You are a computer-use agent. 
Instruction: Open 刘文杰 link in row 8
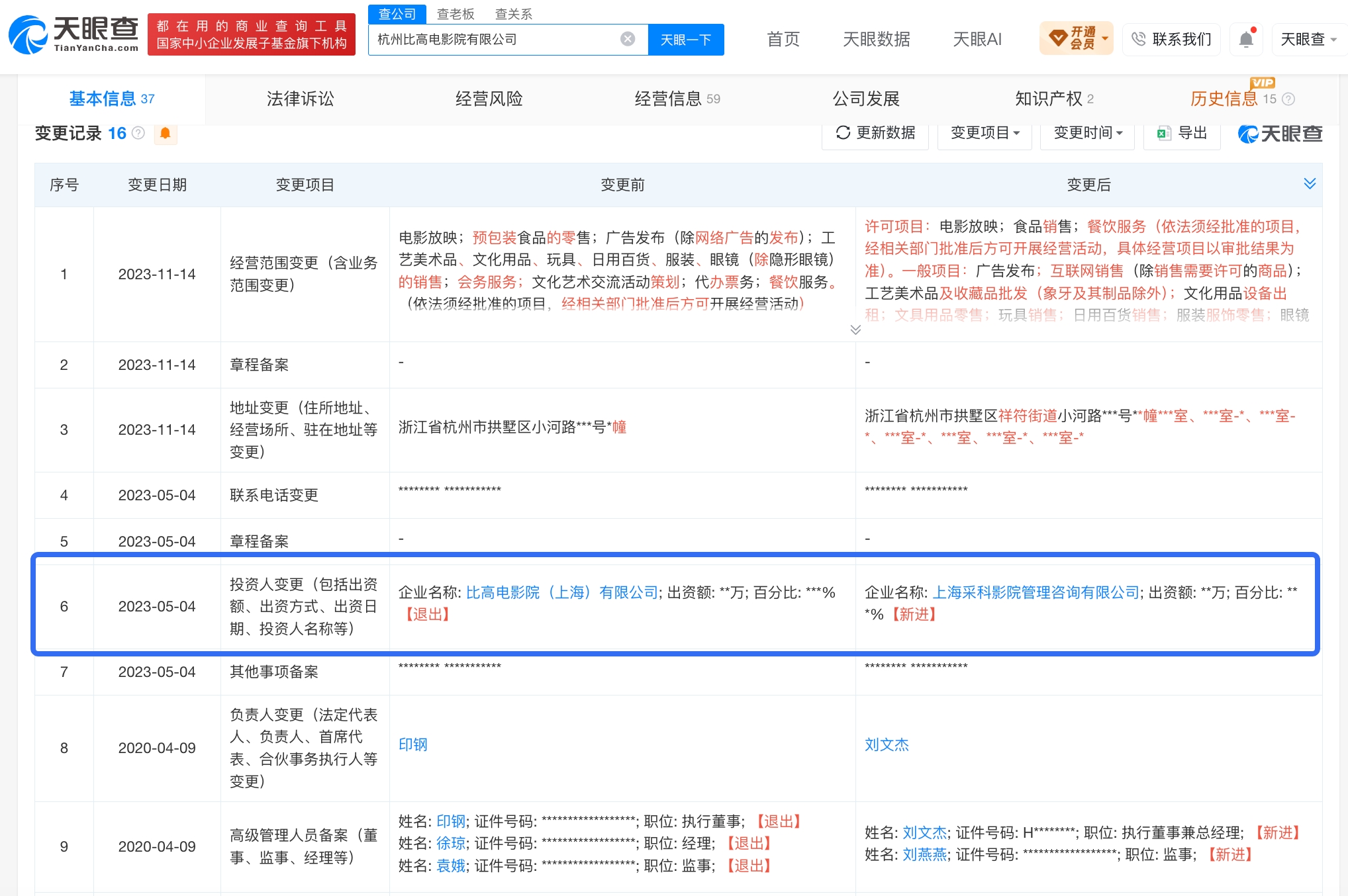(887, 744)
